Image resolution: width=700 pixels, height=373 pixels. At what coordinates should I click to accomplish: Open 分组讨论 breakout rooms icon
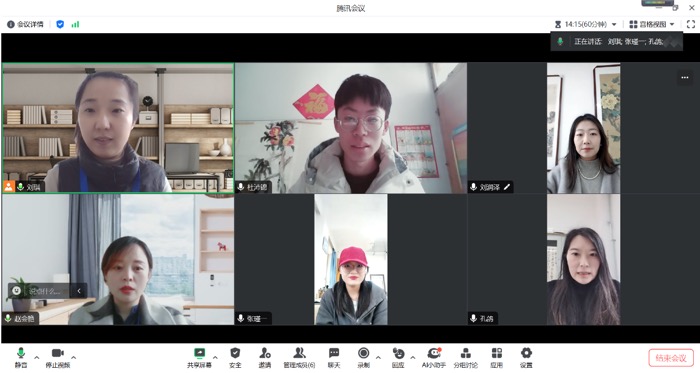(466, 357)
